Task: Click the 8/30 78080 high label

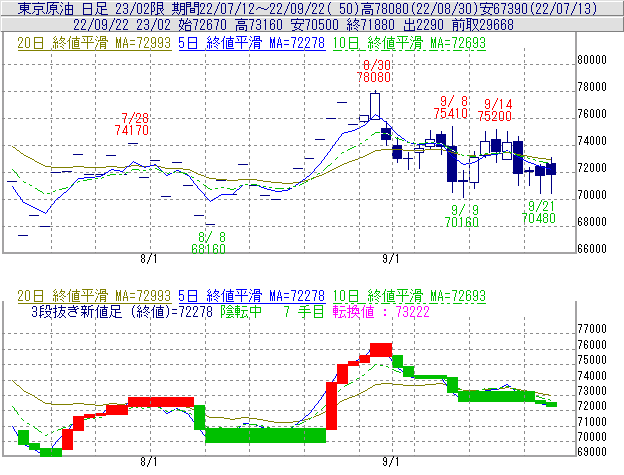Action: [374, 71]
